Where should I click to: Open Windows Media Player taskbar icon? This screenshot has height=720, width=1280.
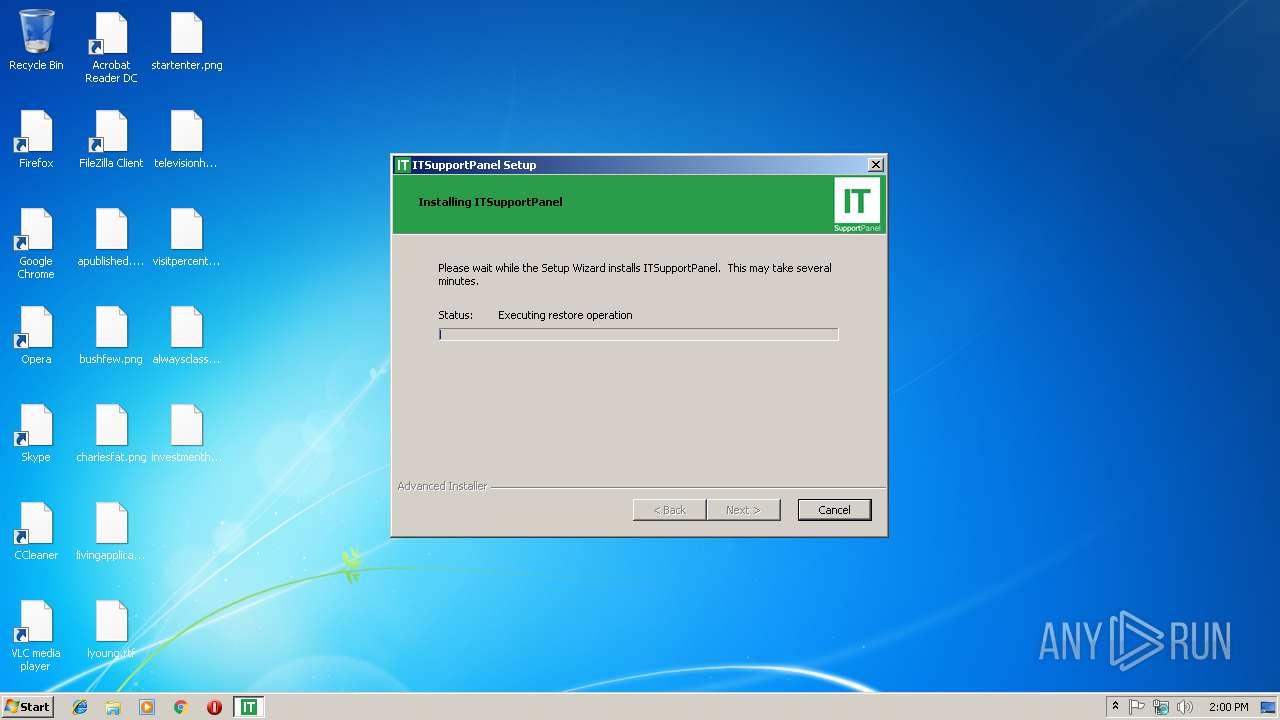point(147,707)
